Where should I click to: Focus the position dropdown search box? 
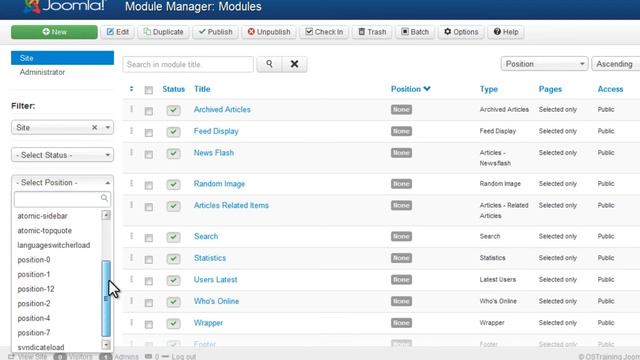[62, 199]
